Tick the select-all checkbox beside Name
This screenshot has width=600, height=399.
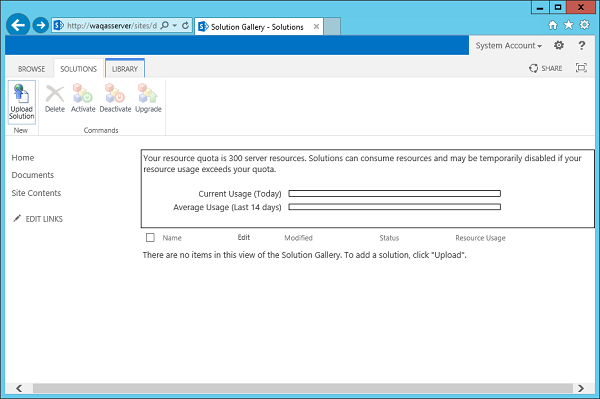tap(150, 238)
